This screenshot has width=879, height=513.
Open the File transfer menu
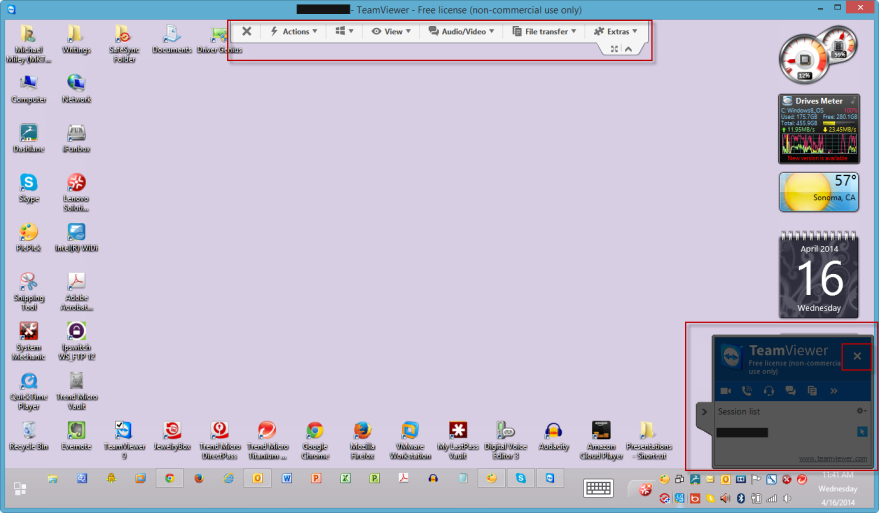click(x=545, y=32)
